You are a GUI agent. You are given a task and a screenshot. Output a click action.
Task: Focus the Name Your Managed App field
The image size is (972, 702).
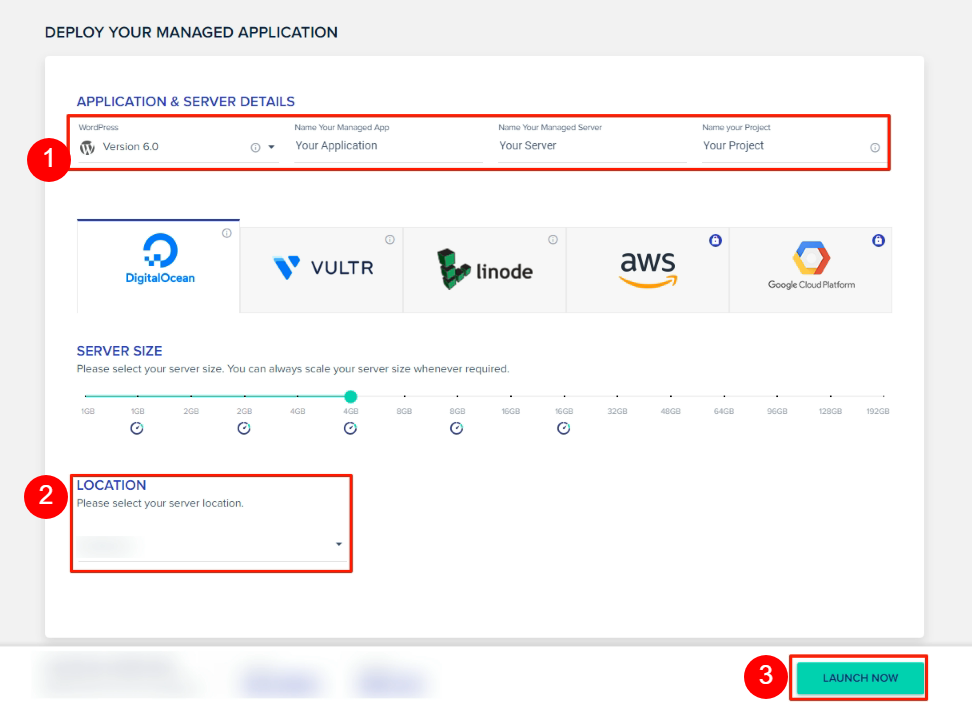[x=389, y=146]
